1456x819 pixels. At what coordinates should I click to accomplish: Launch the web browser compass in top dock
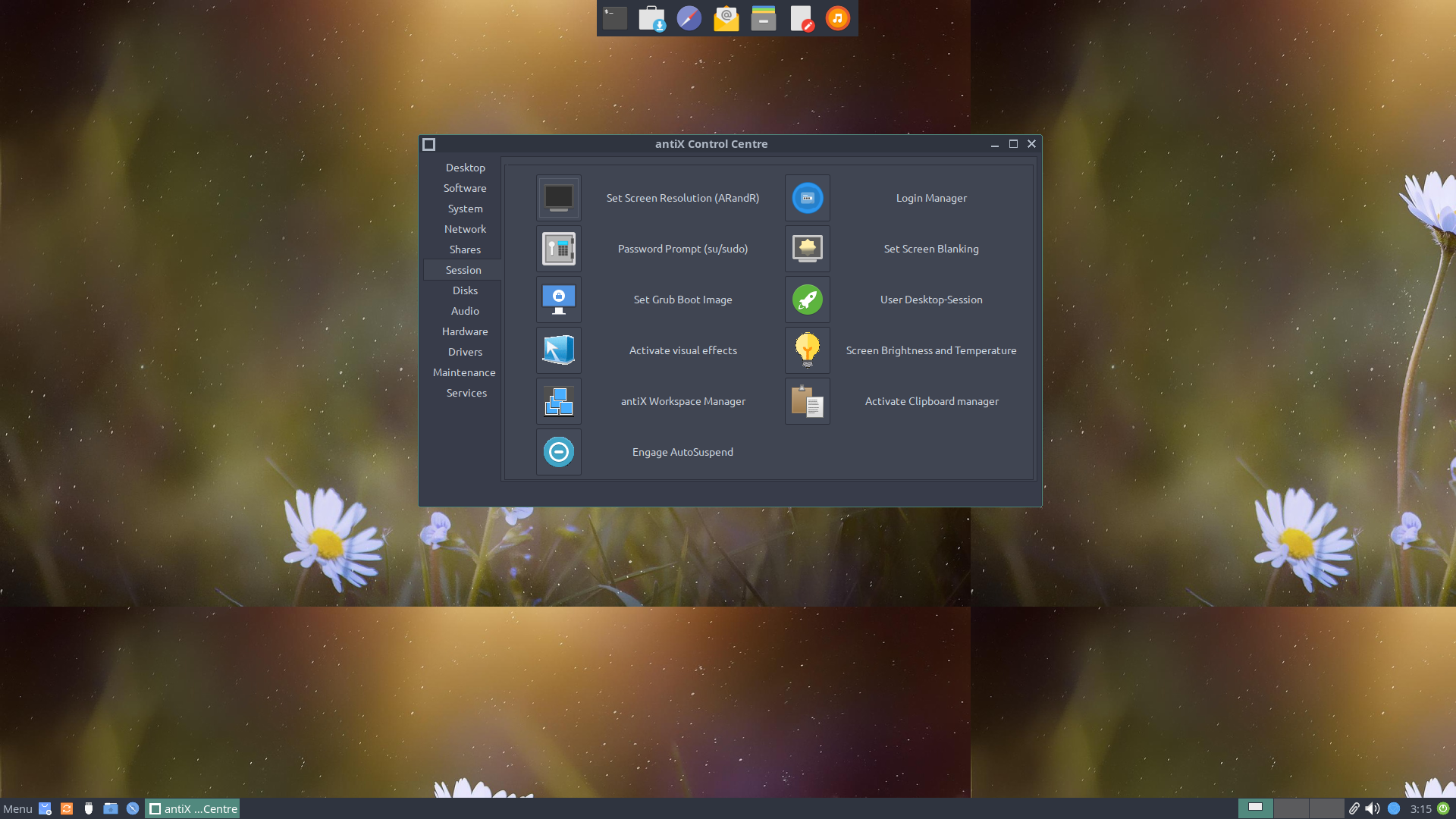pos(689,18)
